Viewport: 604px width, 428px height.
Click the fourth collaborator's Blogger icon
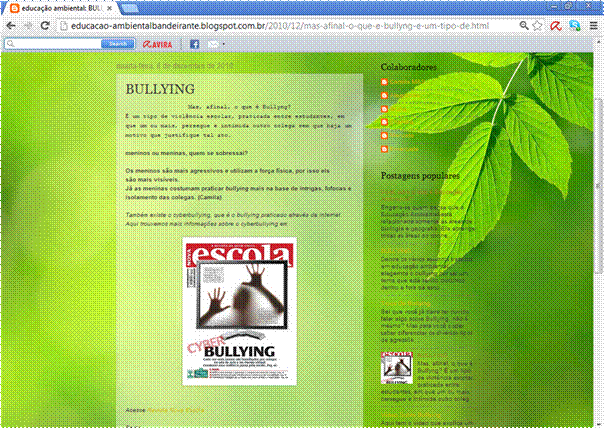384,122
